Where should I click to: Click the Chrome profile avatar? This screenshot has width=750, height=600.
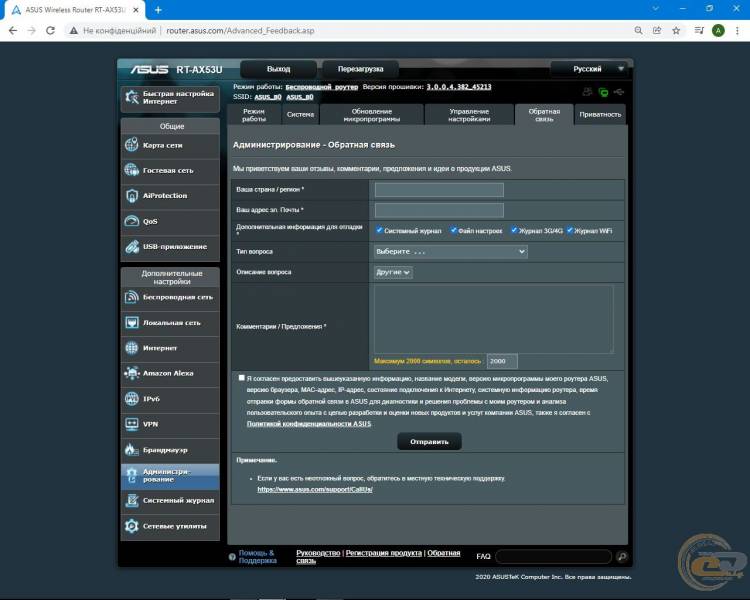click(x=718, y=31)
